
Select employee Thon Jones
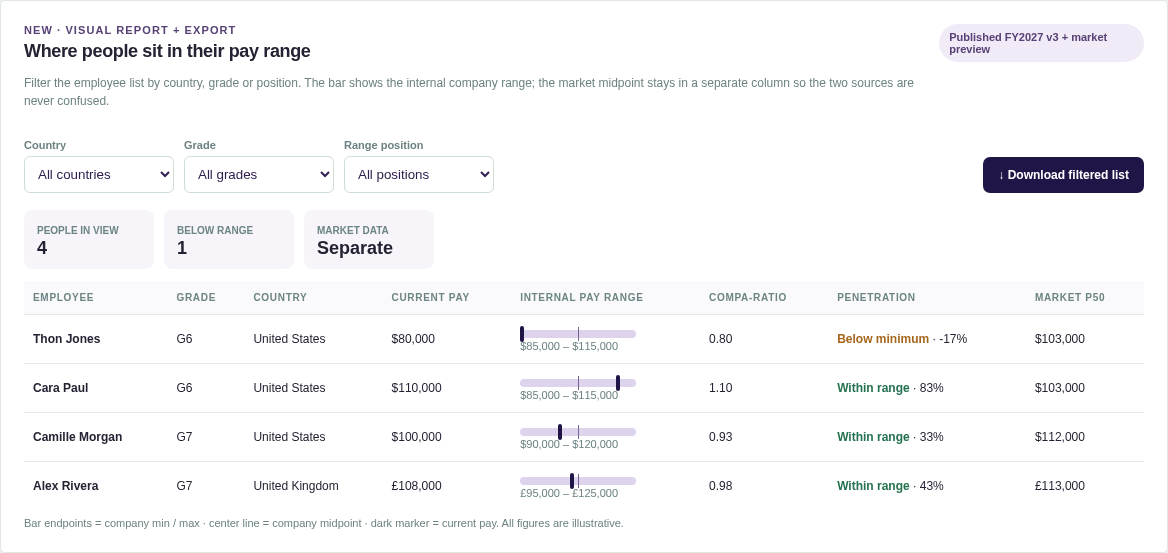66,339
